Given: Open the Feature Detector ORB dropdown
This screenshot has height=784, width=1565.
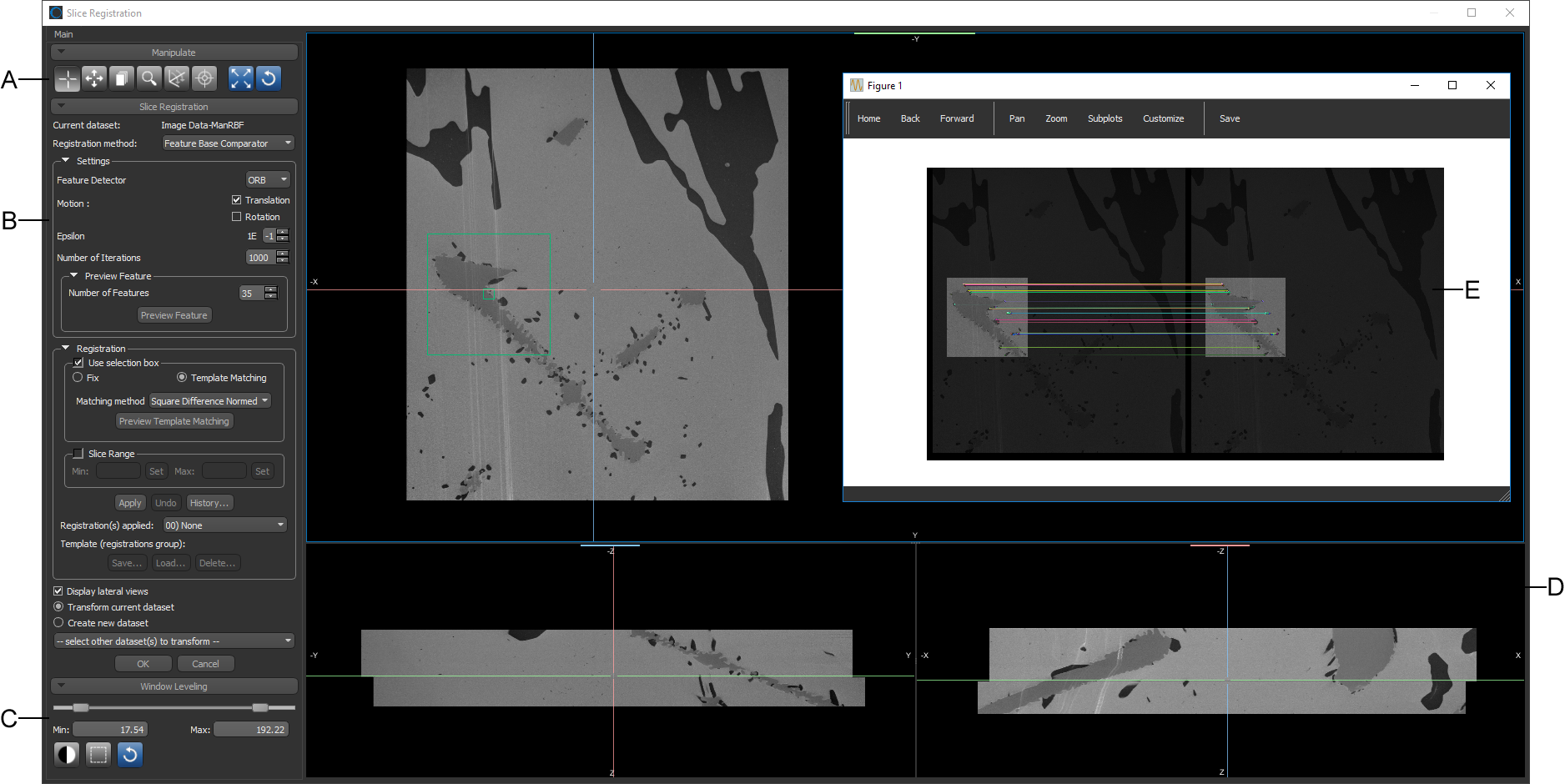Looking at the screenshot, I should (267, 180).
